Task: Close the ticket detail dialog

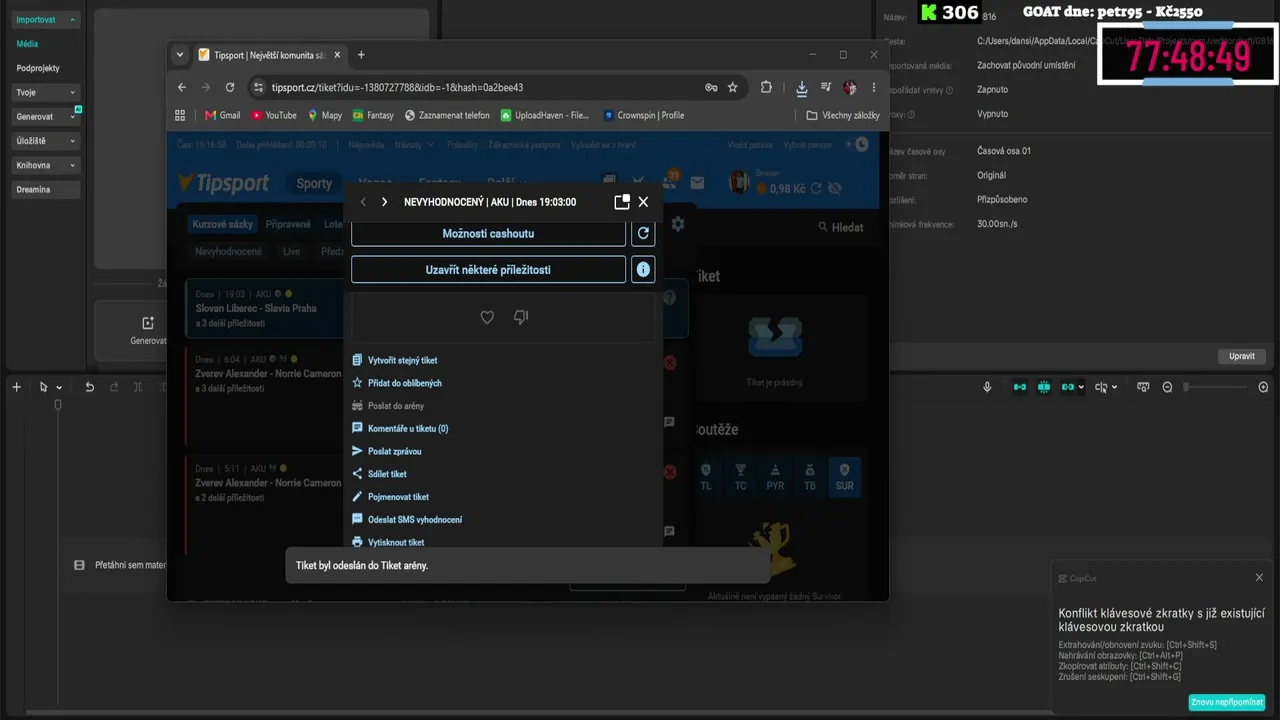Action: (x=643, y=202)
